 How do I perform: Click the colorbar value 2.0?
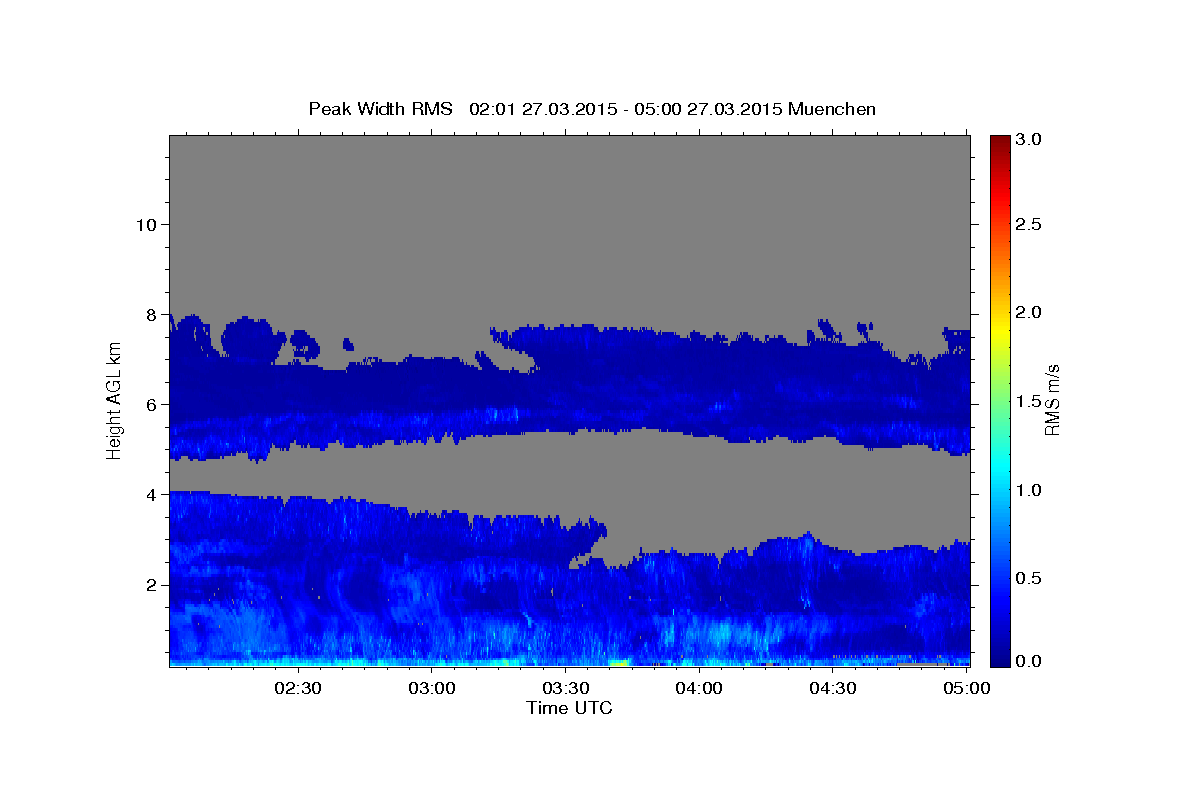tap(1029, 313)
